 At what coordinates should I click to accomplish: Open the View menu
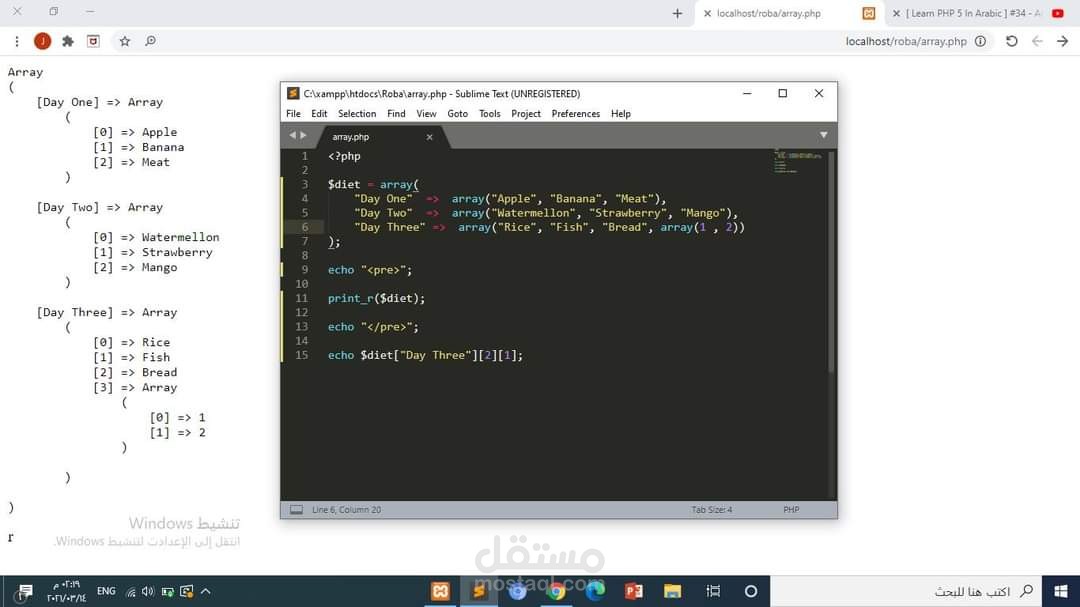coord(426,114)
